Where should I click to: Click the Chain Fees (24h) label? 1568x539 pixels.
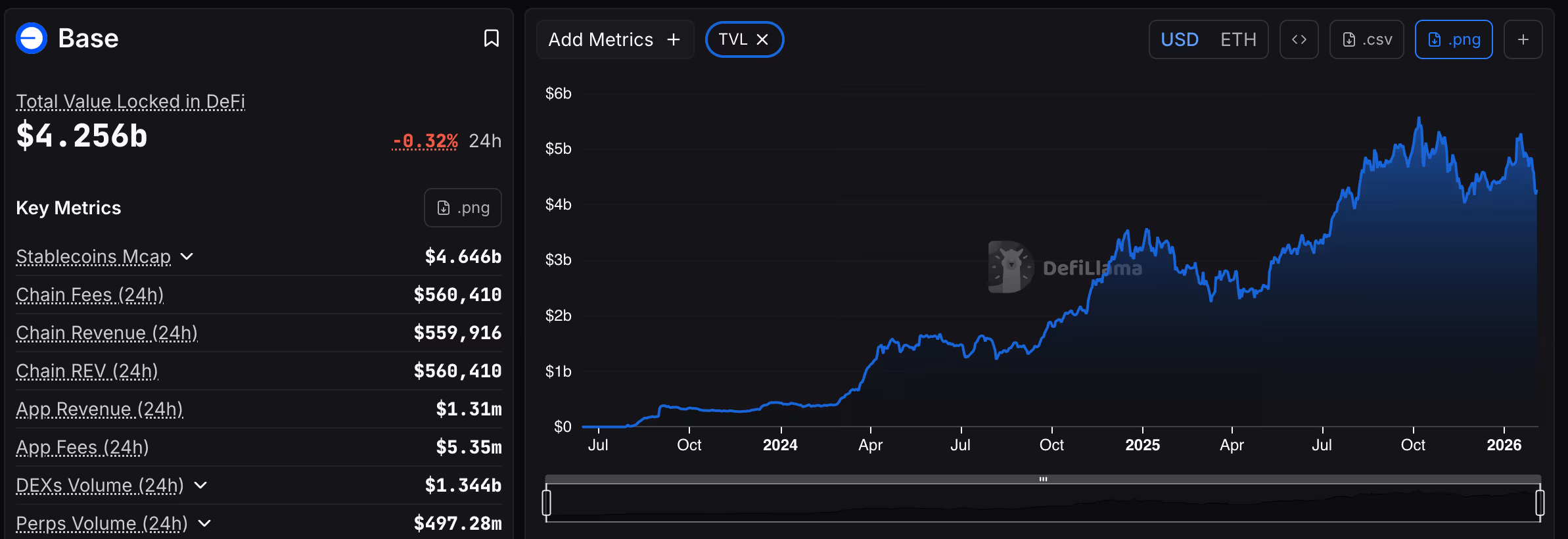89,294
